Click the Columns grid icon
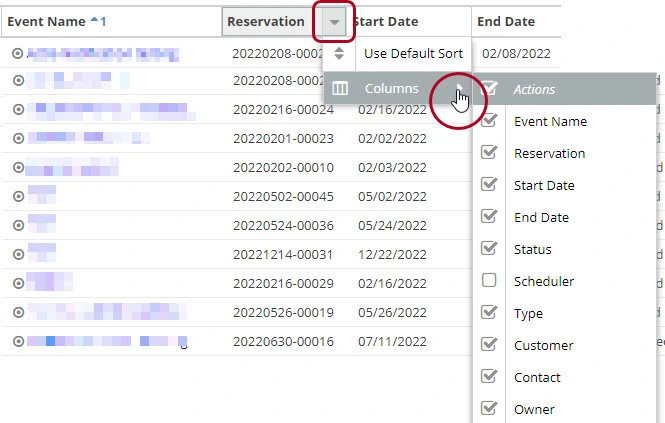Screen dimensions: 665x423 [340, 88]
